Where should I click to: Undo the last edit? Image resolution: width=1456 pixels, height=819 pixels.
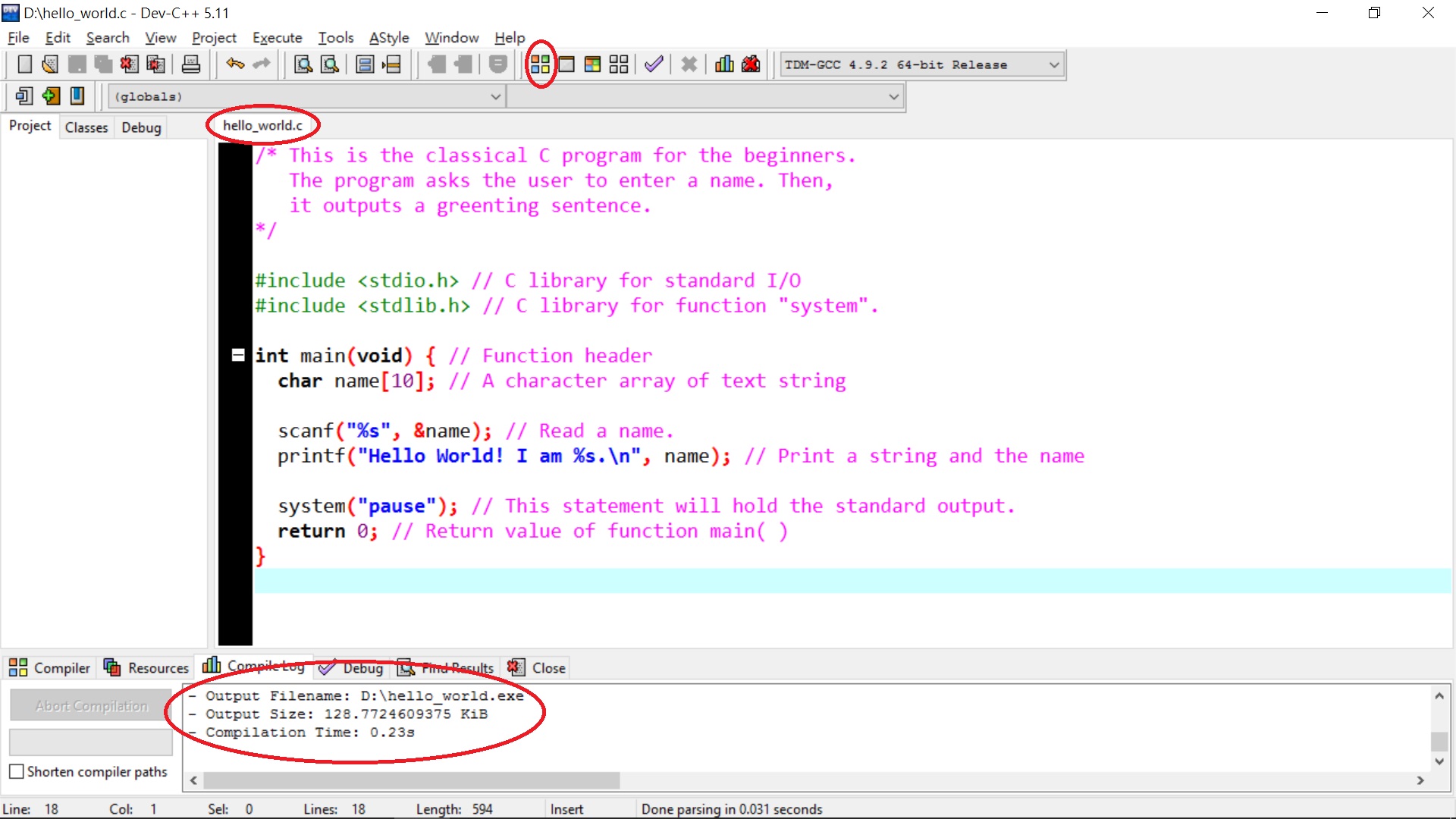coord(235,64)
